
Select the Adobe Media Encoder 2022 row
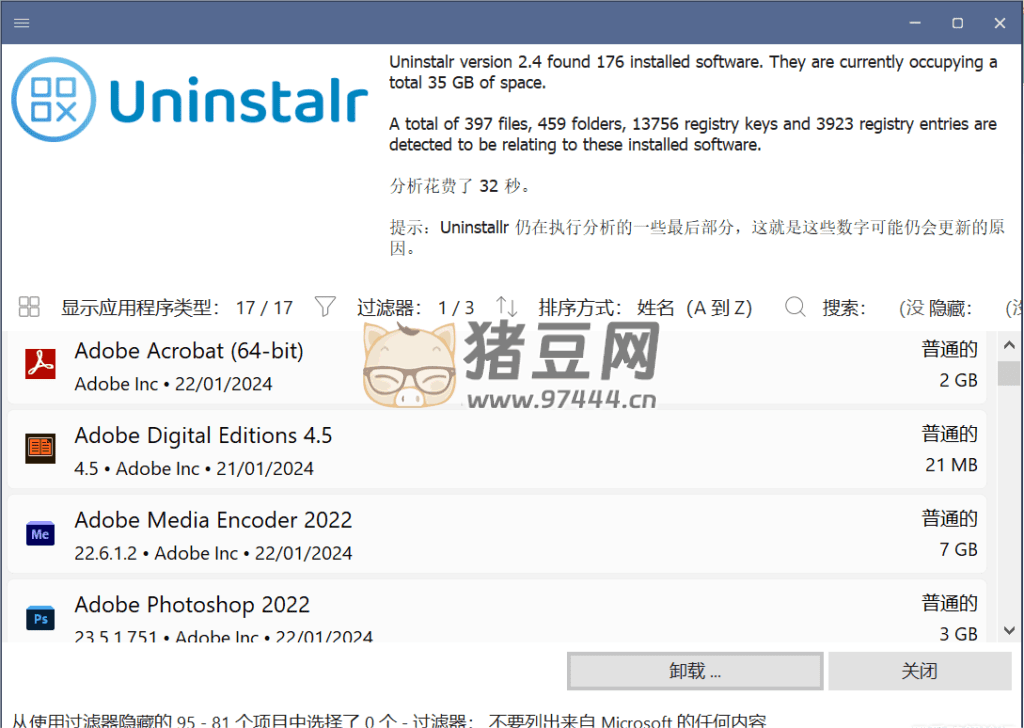(496, 534)
